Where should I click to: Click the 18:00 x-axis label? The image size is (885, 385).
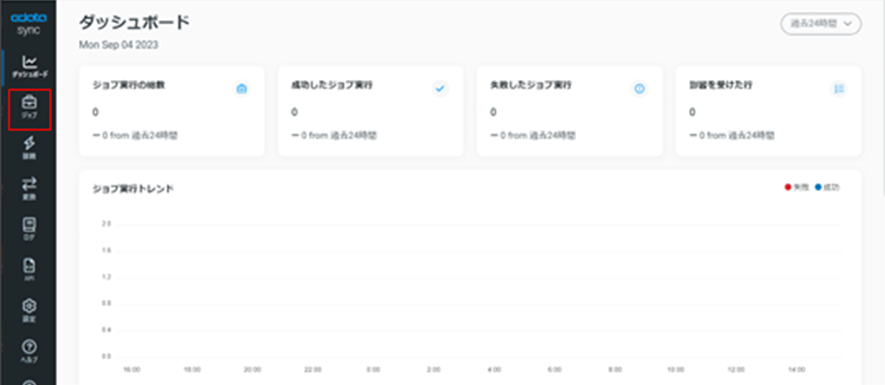(x=192, y=370)
